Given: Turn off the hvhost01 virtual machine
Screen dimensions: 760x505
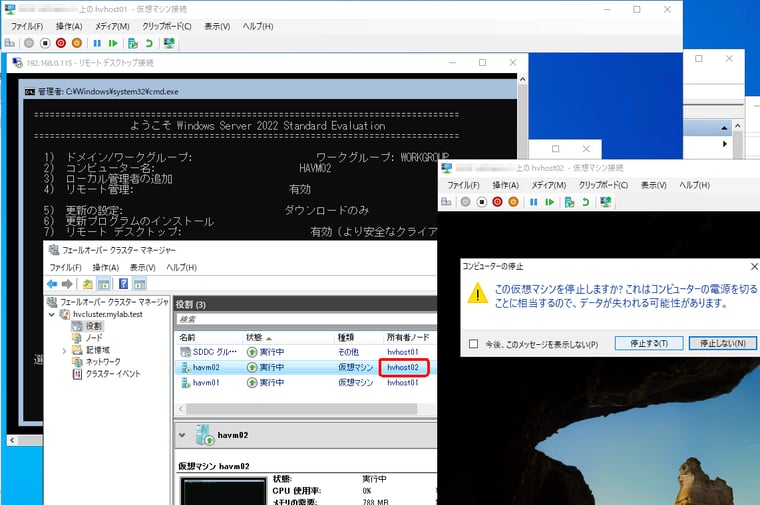Looking at the screenshot, I should click(45, 43).
